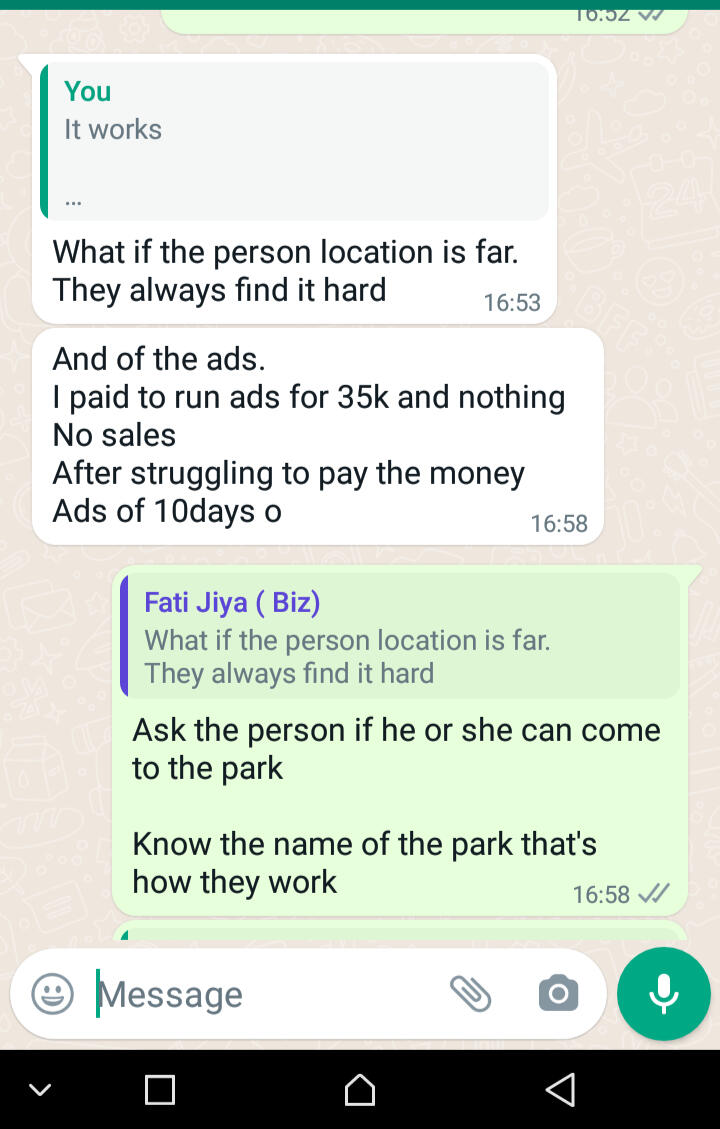Tap the 16:53 timestamp on the incoming message
This screenshot has height=1129, width=720.
pos(511,303)
